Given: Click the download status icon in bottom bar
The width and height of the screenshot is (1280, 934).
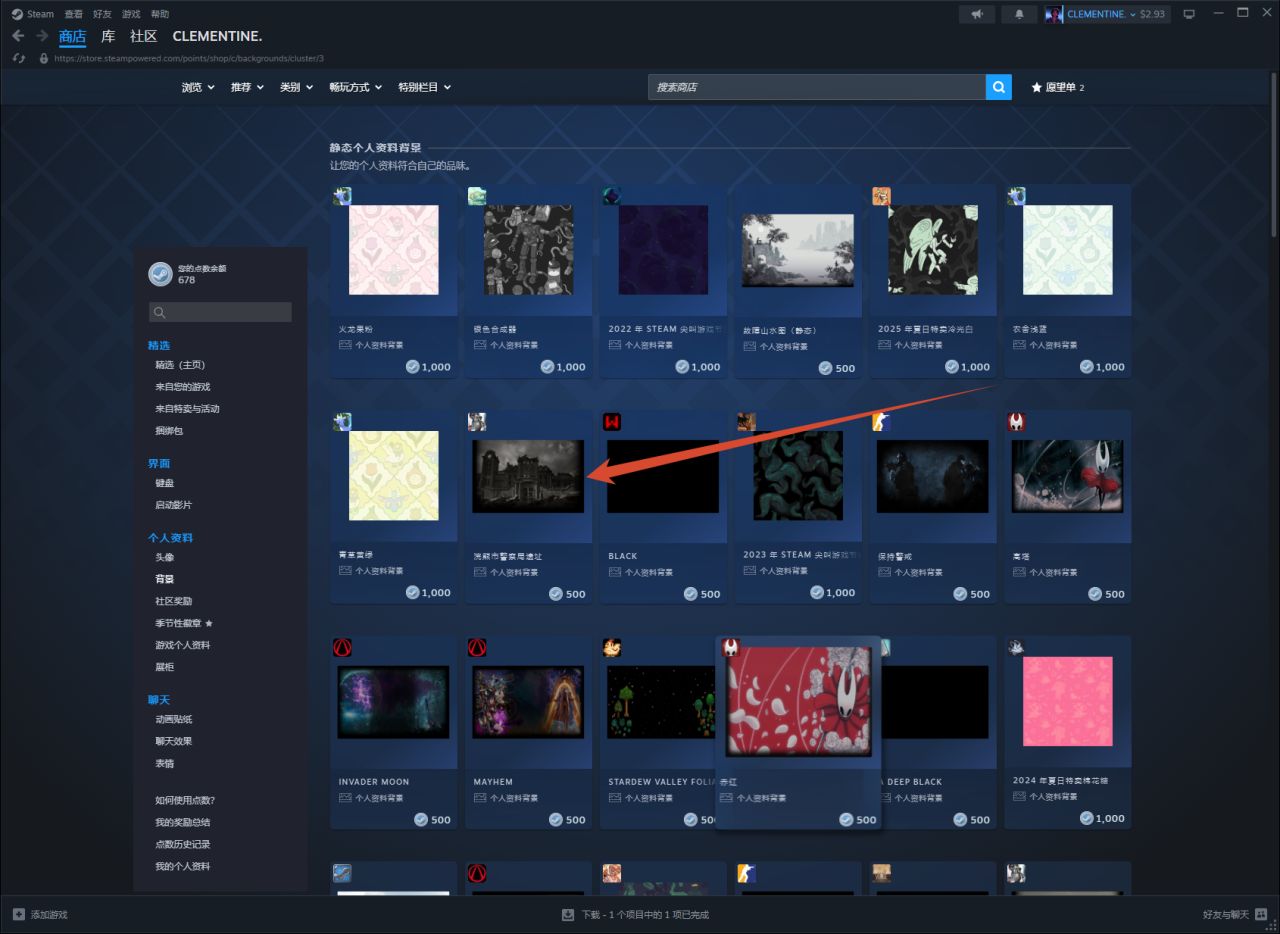Looking at the screenshot, I should click(x=568, y=914).
